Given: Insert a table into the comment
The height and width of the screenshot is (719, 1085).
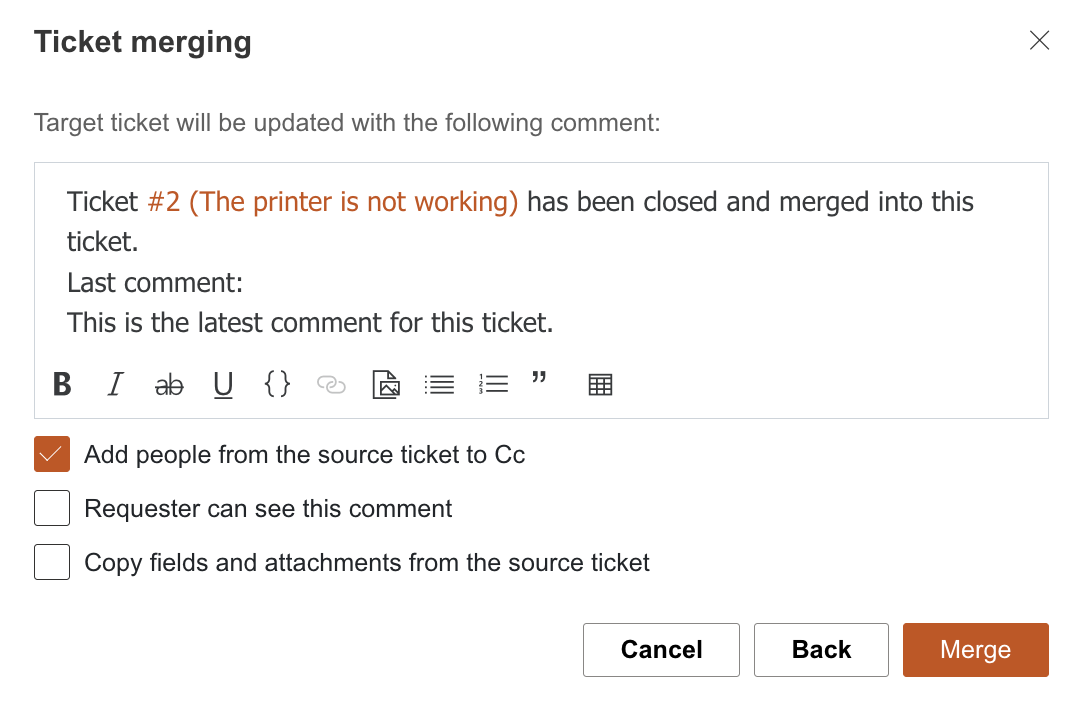Looking at the screenshot, I should point(600,384).
